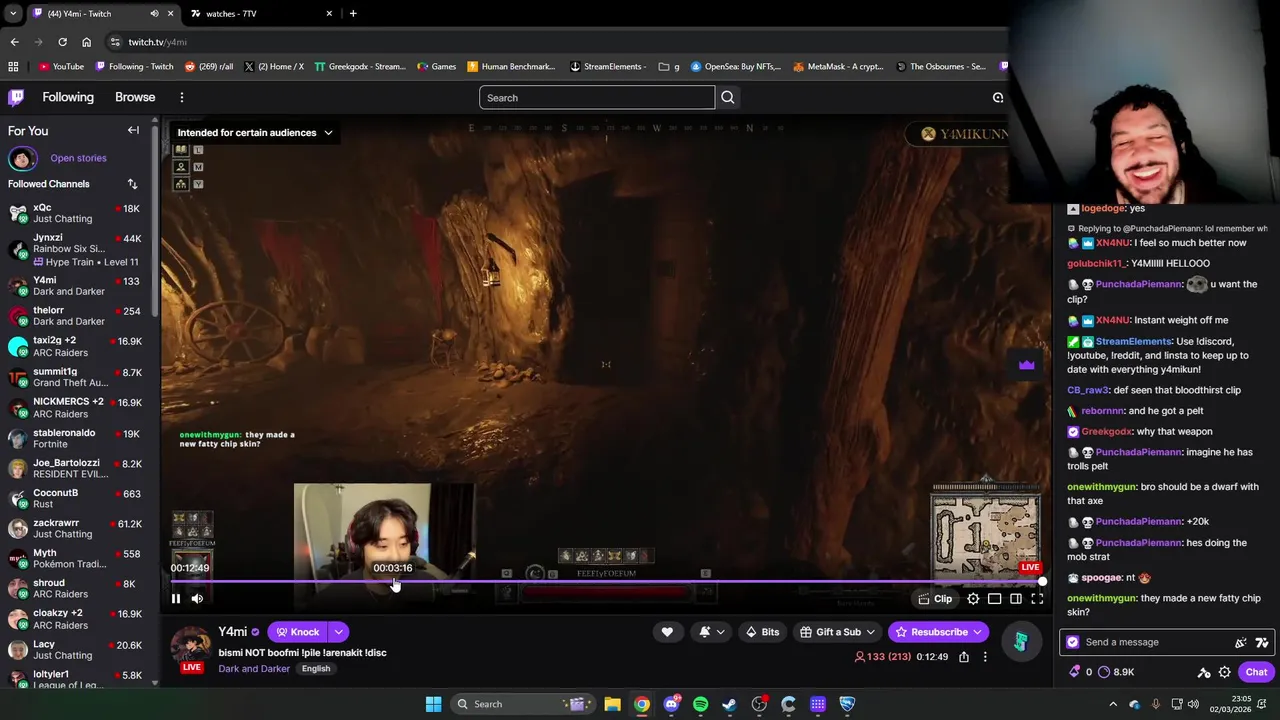Open Bits balance icon in chat
Viewport: 1280px width, 720px height.
coord(1081,672)
